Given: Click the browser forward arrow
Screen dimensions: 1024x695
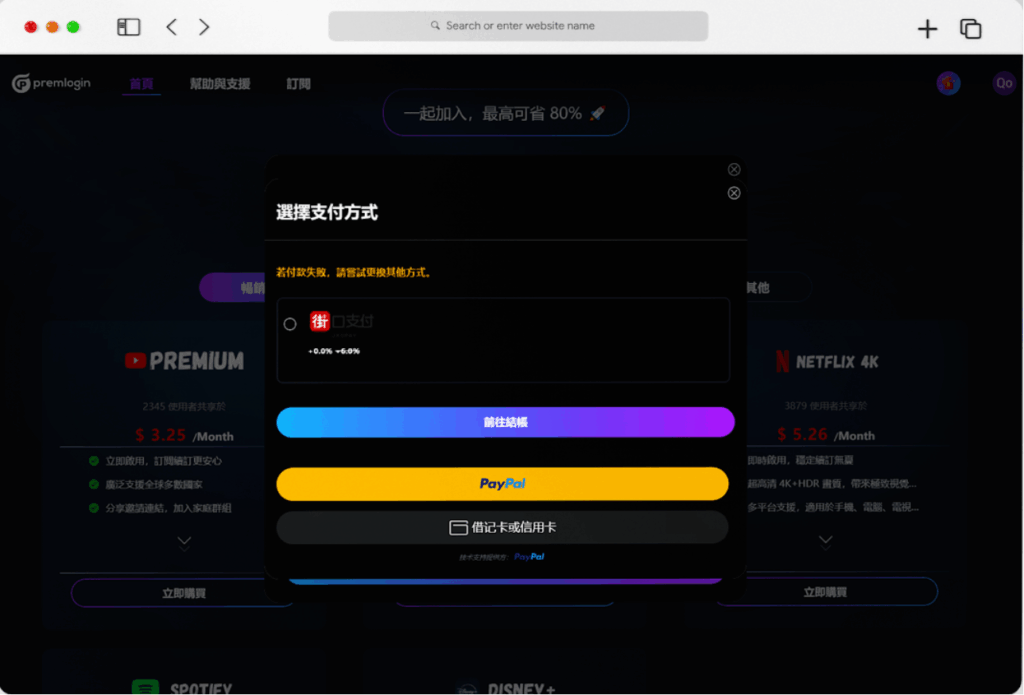Looking at the screenshot, I should 204,27.
